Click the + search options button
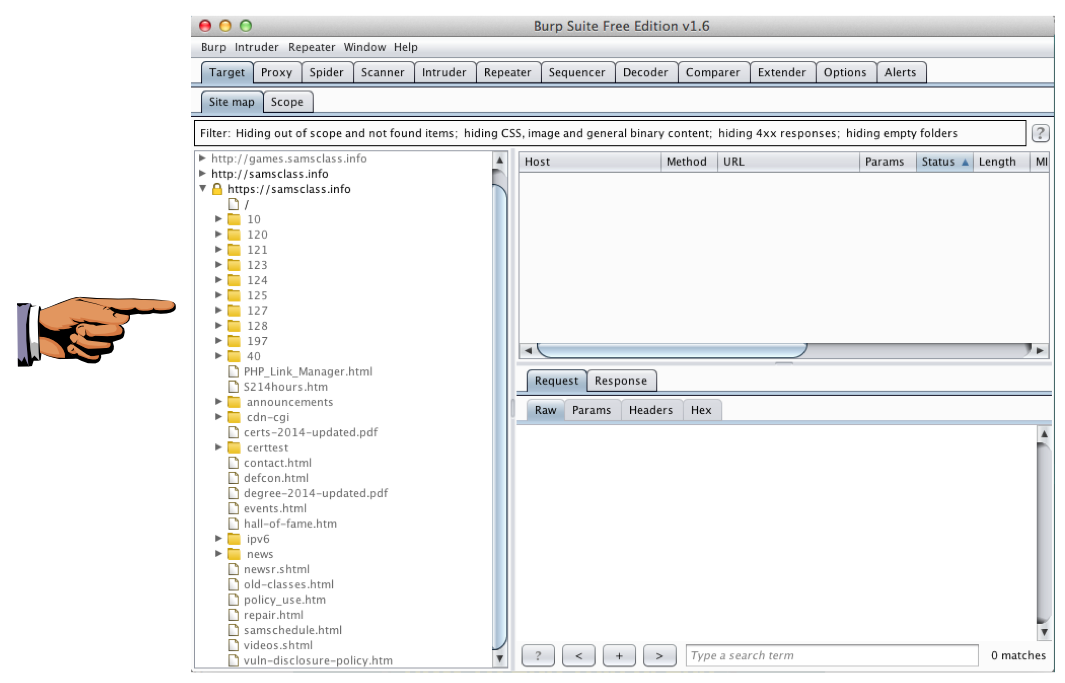 [x=619, y=656]
